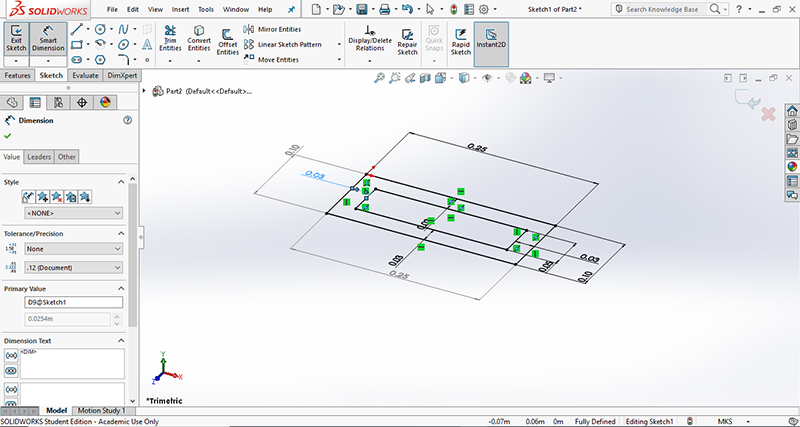Open Dimension help question mark
Image resolution: width=800 pixels, height=427 pixels.
click(x=128, y=120)
